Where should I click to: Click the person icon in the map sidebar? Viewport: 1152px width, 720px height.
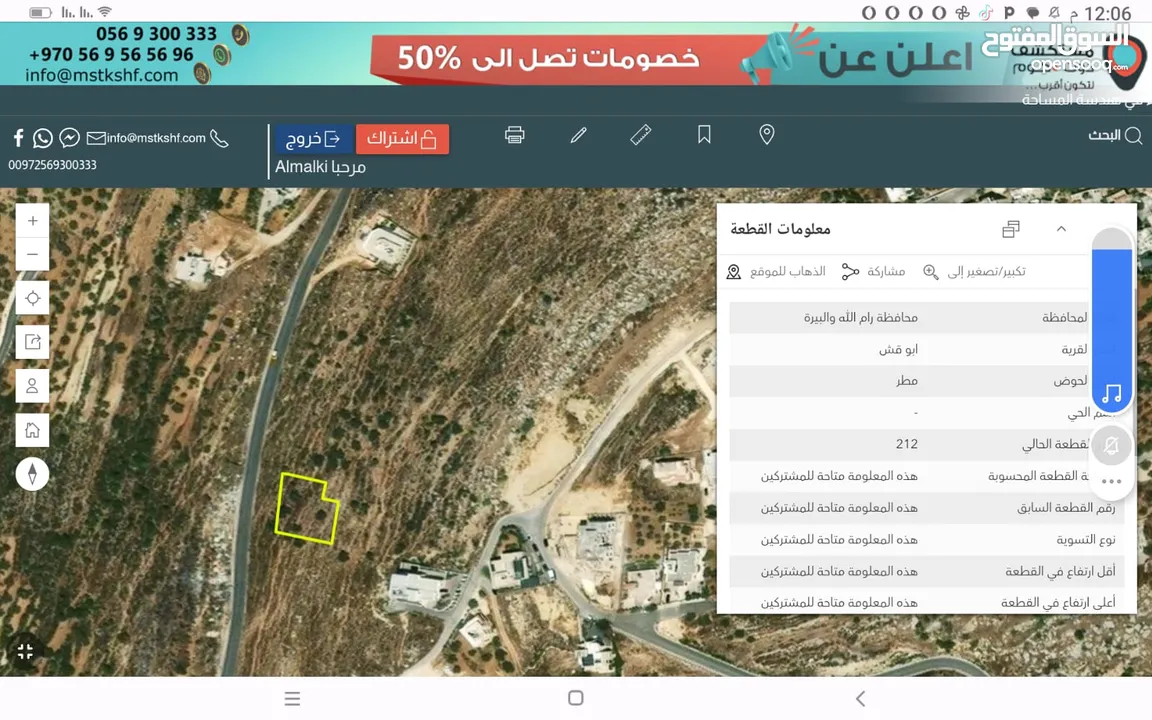32,385
